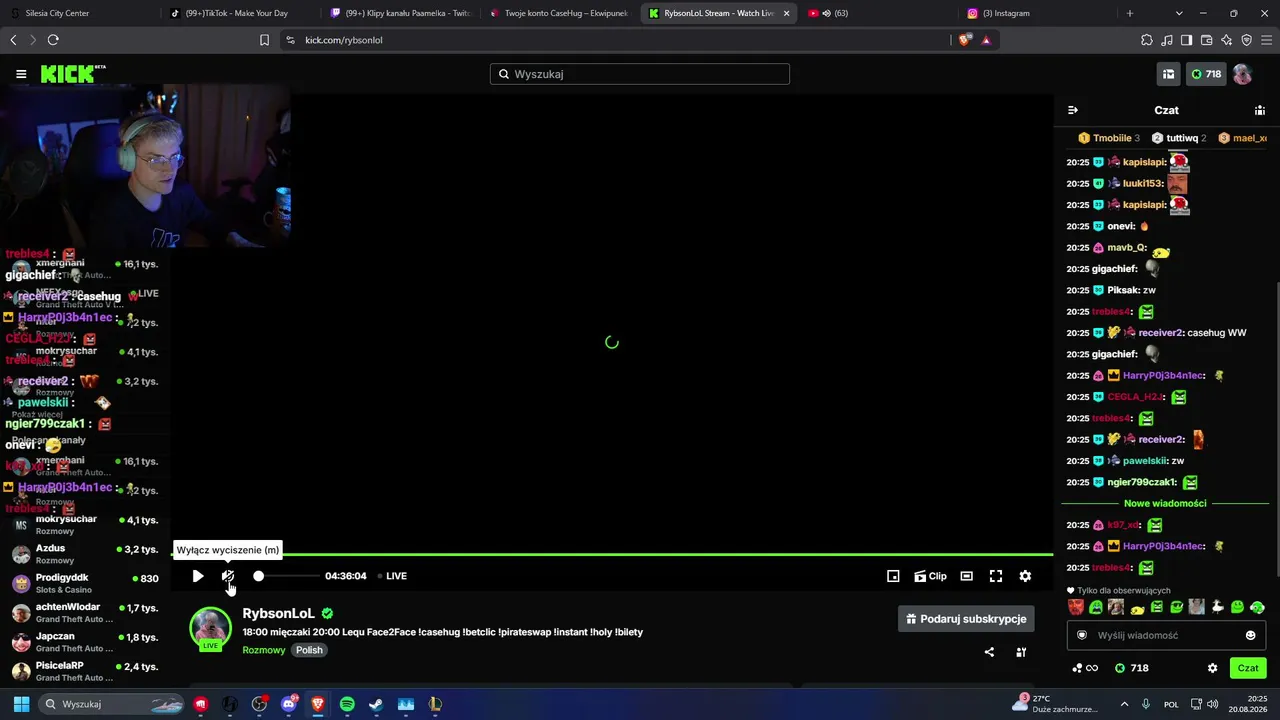The width and height of the screenshot is (1280, 720).
Task: Switch the player to fullscreen
Action: tap(996, 576)
